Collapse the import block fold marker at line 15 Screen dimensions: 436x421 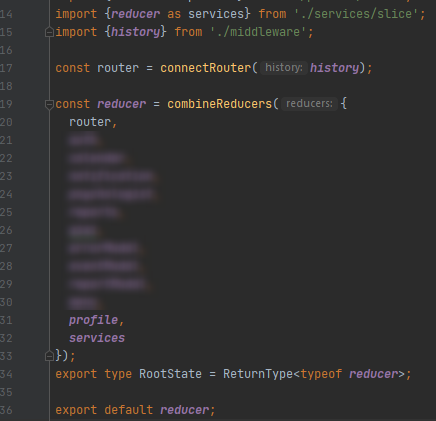tap(49, 32)
